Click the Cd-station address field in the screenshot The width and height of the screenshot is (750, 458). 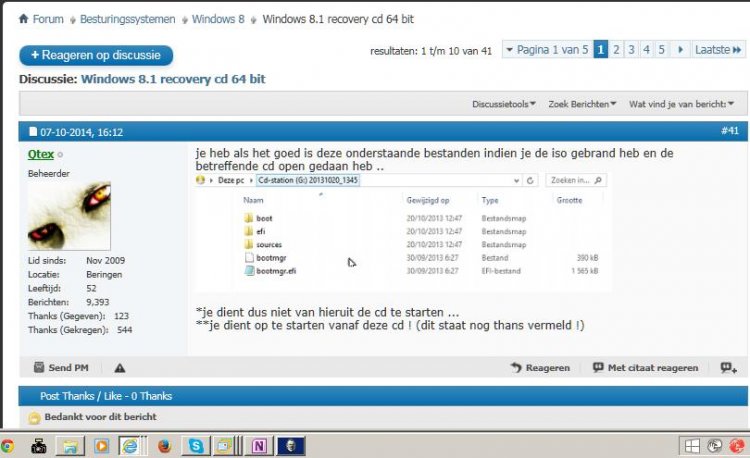[x=308, y=180]
